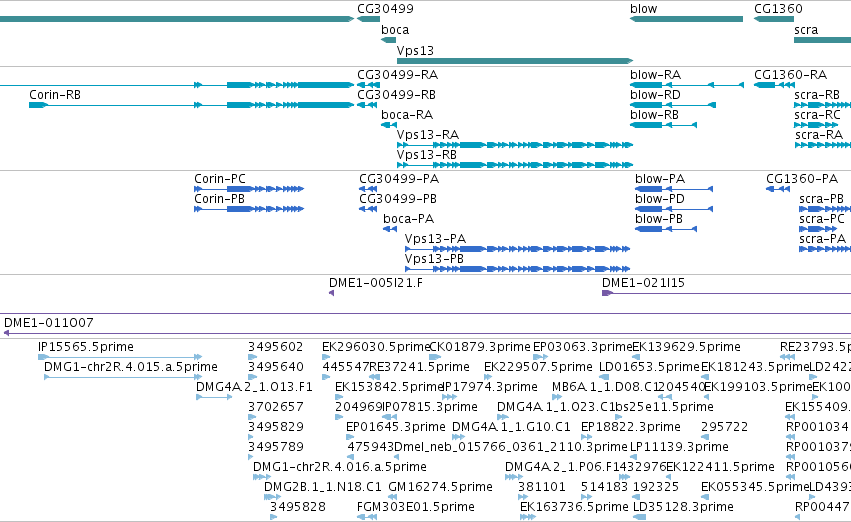The width and height of the screenshot is (851, 522).
Task: Select the CG1360 gene label
Action: (778, 9)
